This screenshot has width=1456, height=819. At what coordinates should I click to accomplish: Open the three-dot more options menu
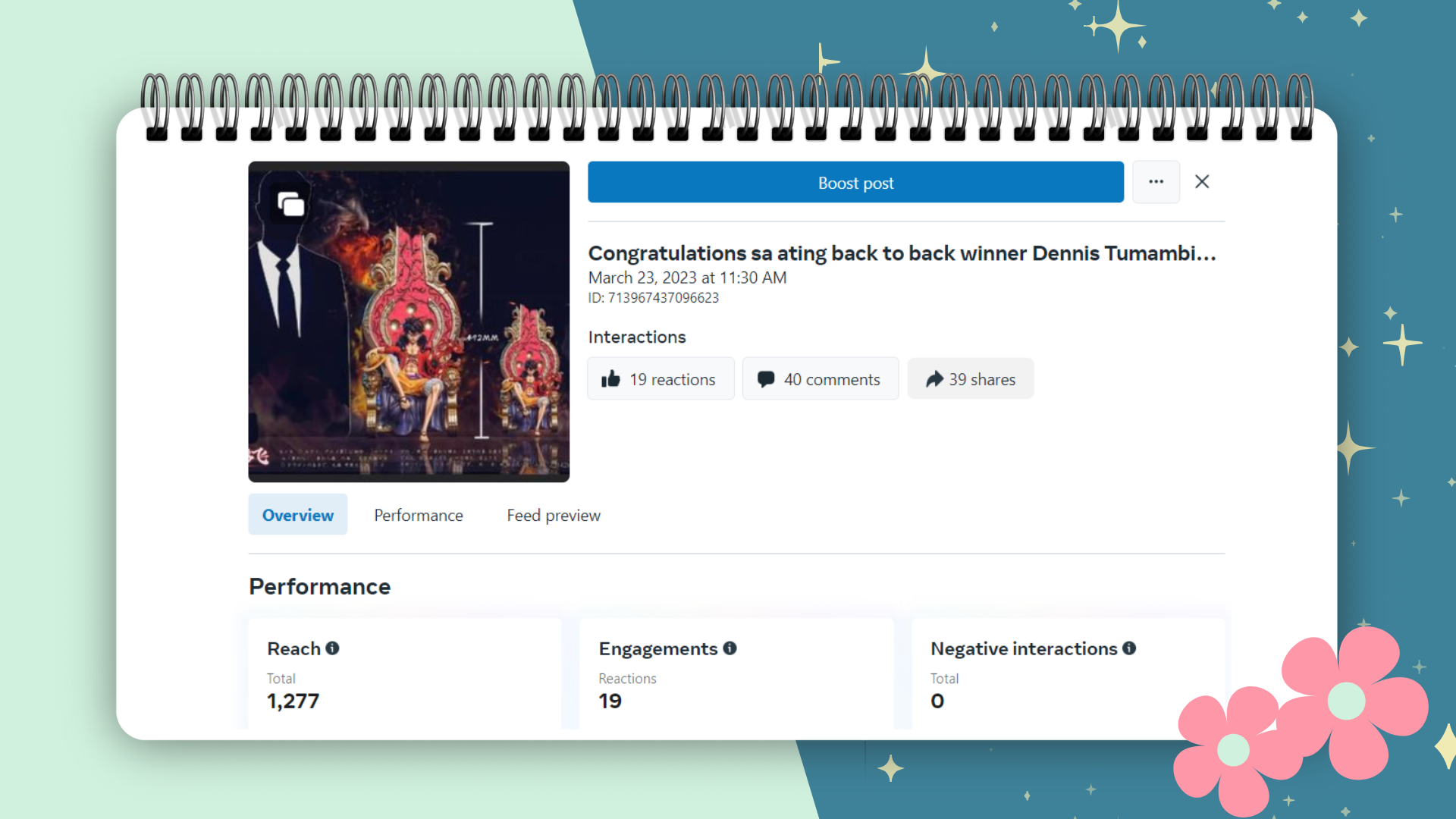click(x=1156, y=182)
